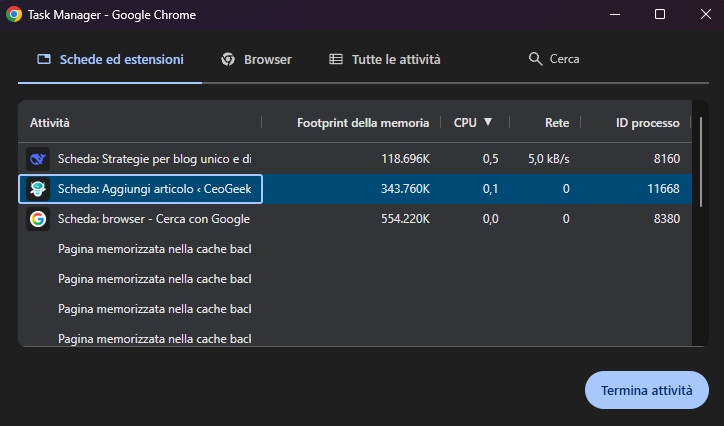Click process ID 11668
Image resolution: width=724 pixels, height=426 pixels.
point(663,189)
